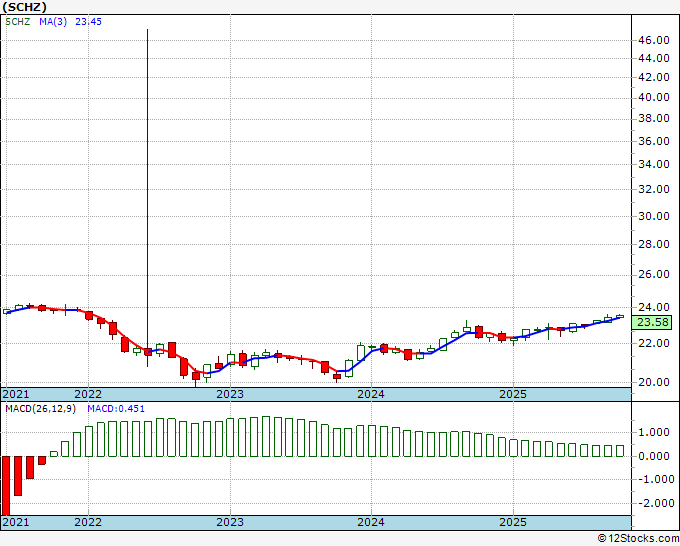Image resolution: width=680 pixels, height=546 pixels.
Task: Click the 24.00 price axis label
Action: pyautogui.click(x=654, y=307)
